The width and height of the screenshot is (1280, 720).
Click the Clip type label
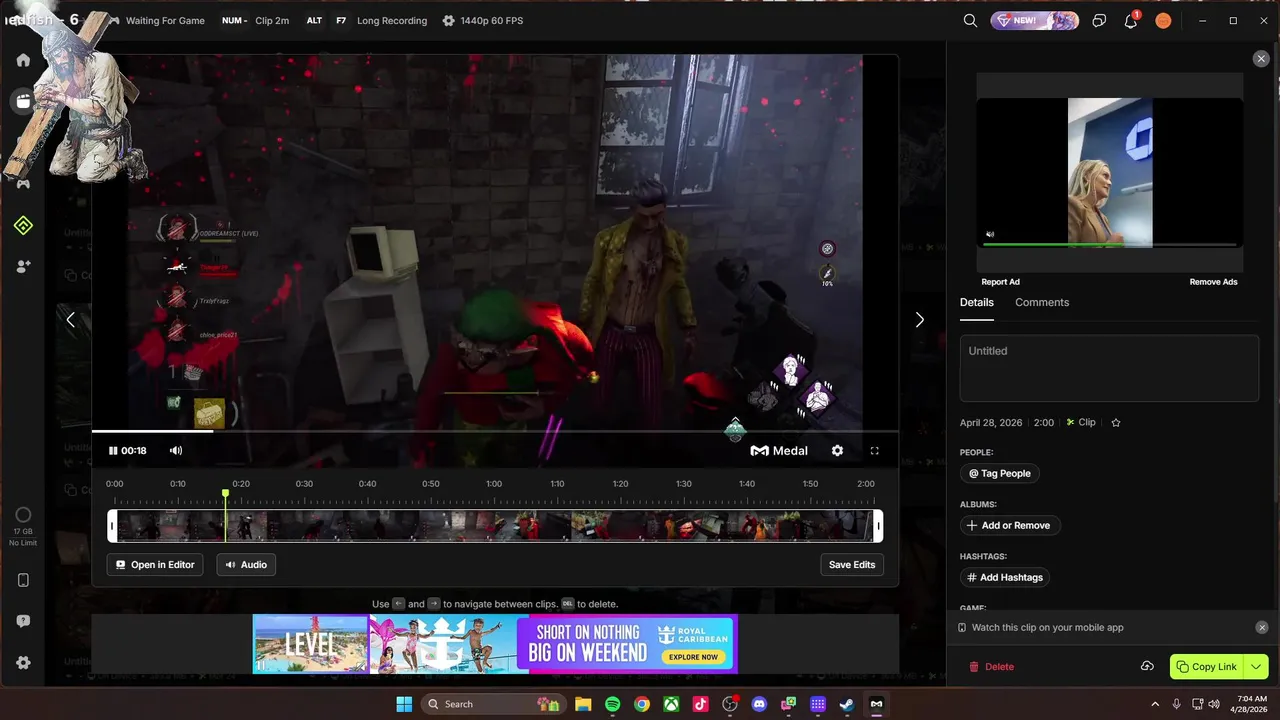click(x=1081, y=423)
